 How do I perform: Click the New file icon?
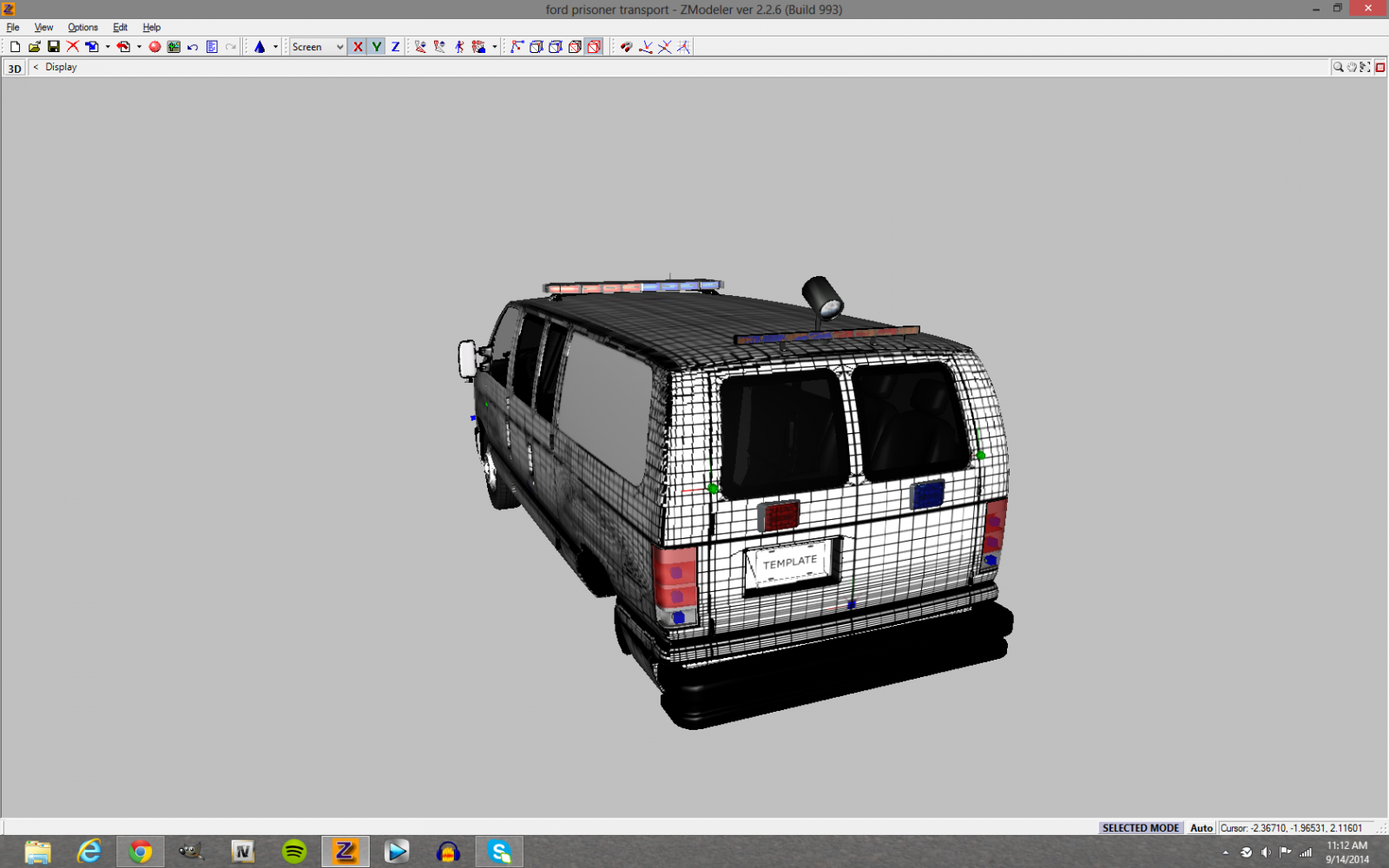coord(15,47)
